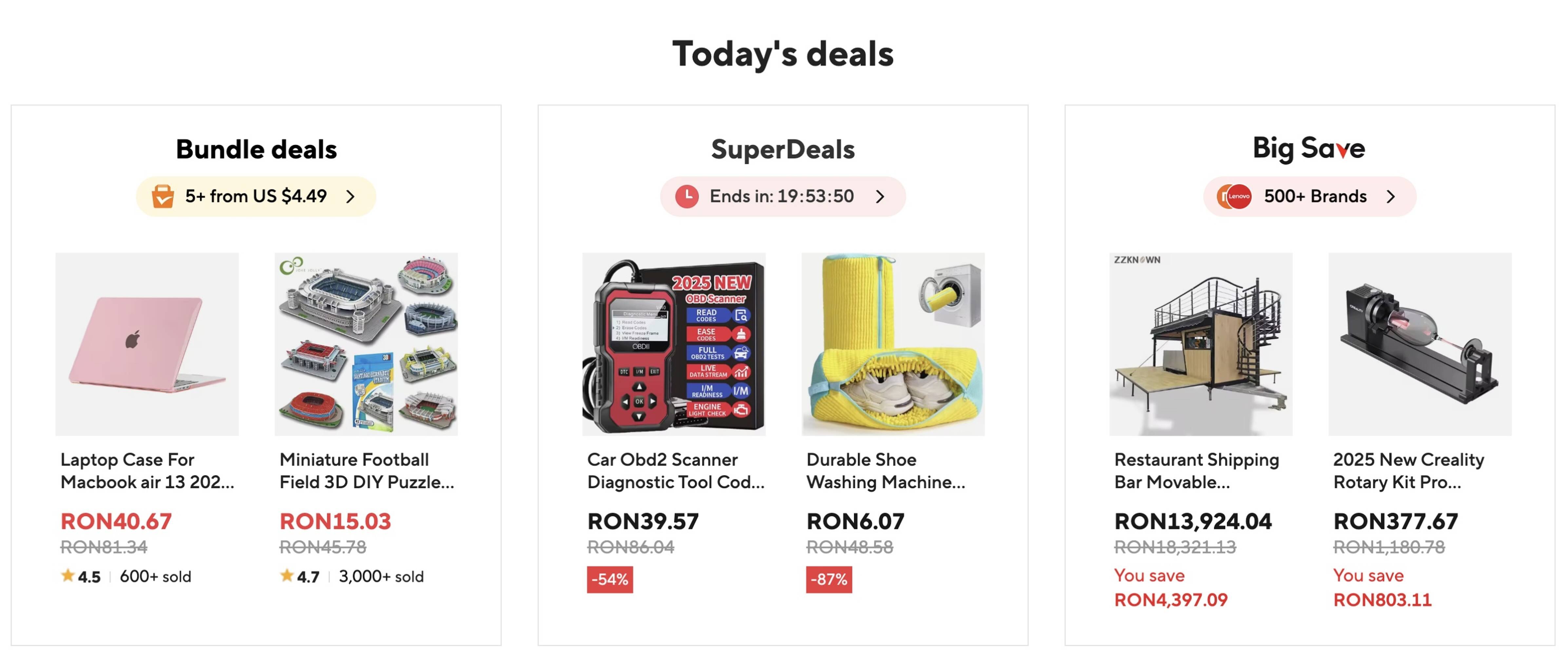
Task: Click the star rating beside 4.7
Action: [x=287, y=575]
